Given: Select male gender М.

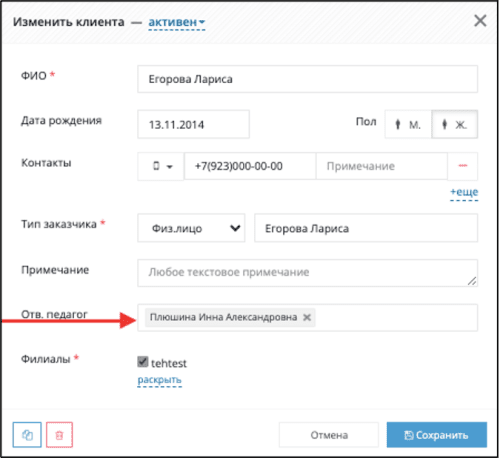Looking at the screenshot, I should click(x=408, y=124).
